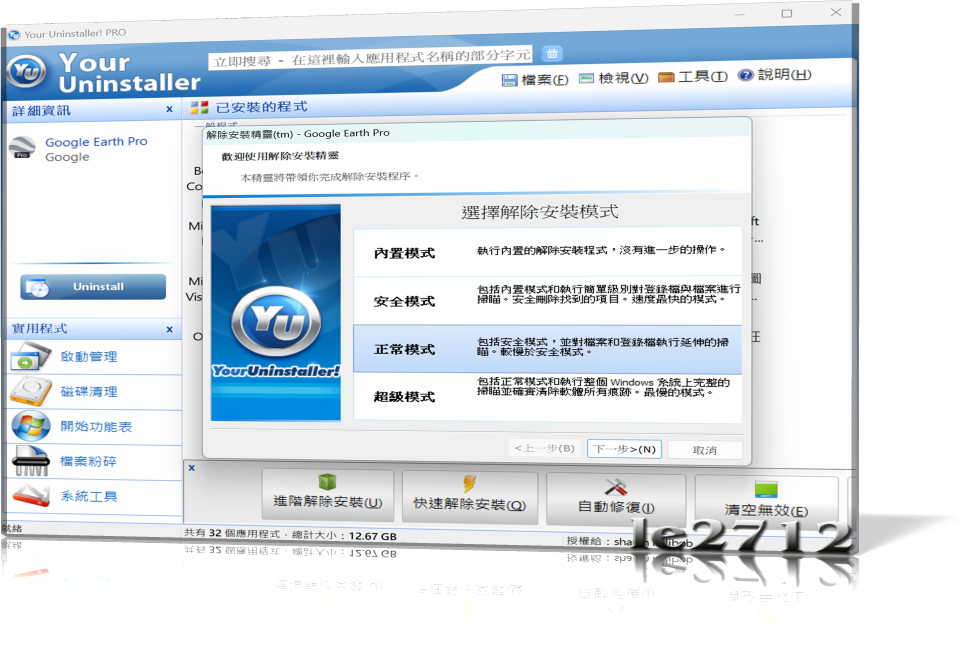Click the Your Uninstaller logo icon
965x650 pixels.
(x=26, y=71)
